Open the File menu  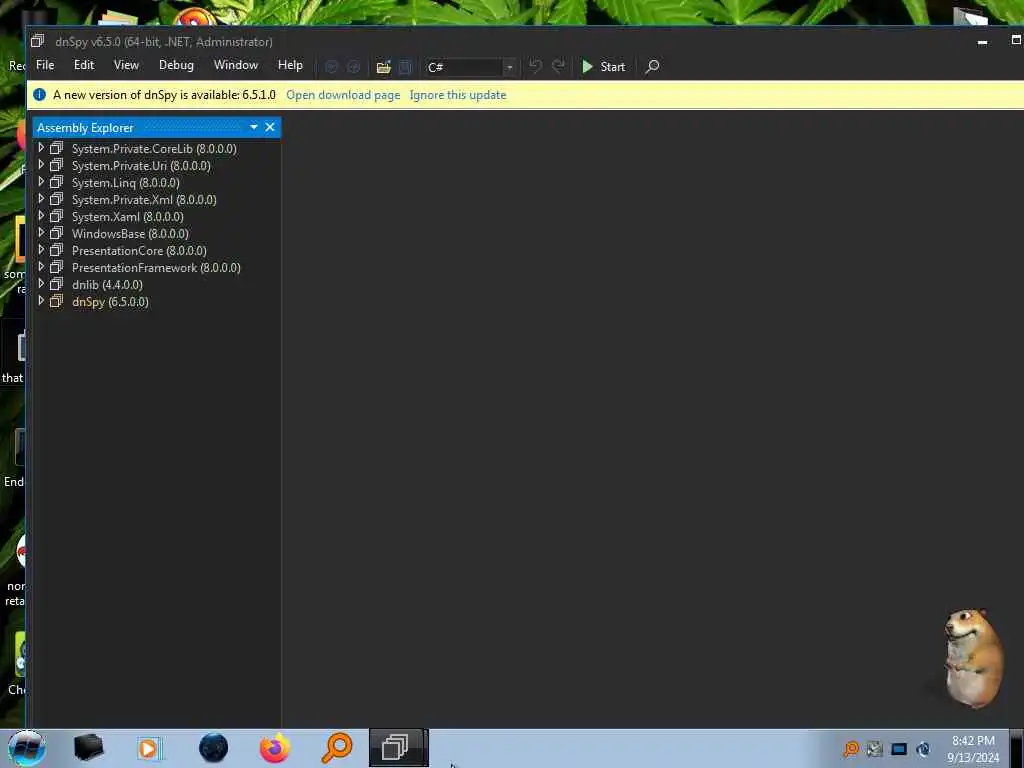pos(45,65)
